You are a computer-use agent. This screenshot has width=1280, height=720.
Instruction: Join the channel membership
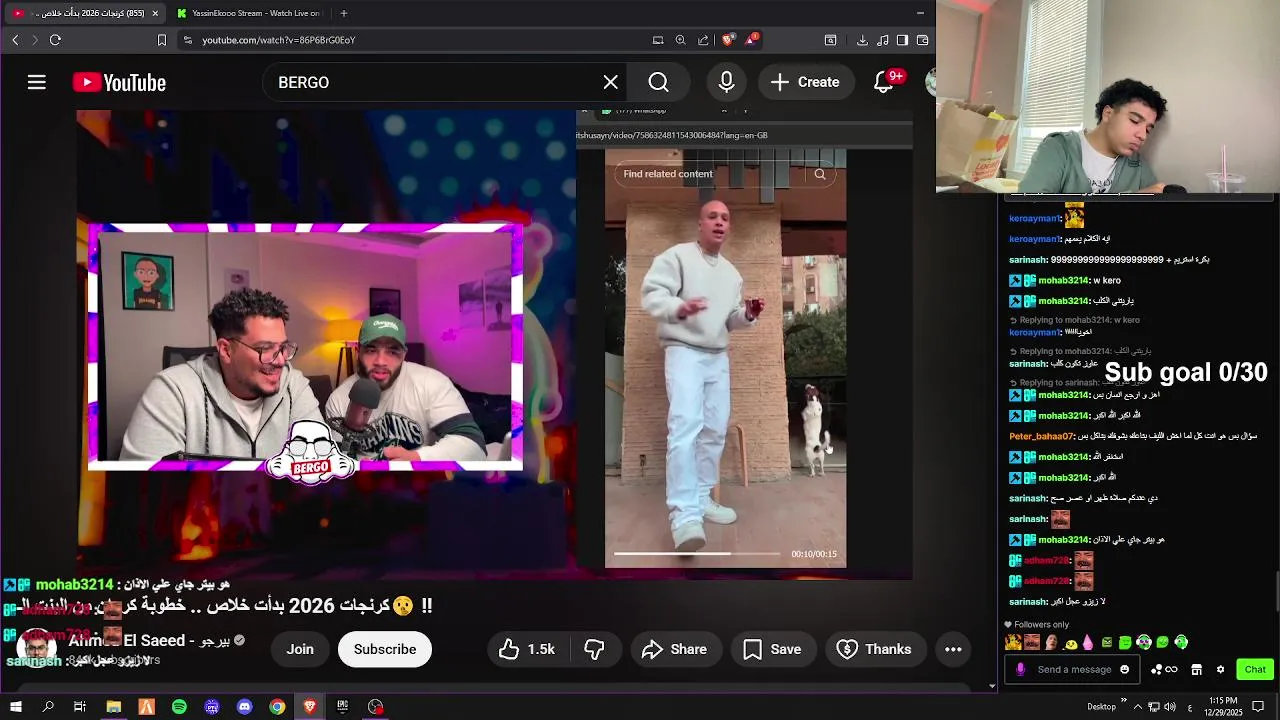(300, 649)
